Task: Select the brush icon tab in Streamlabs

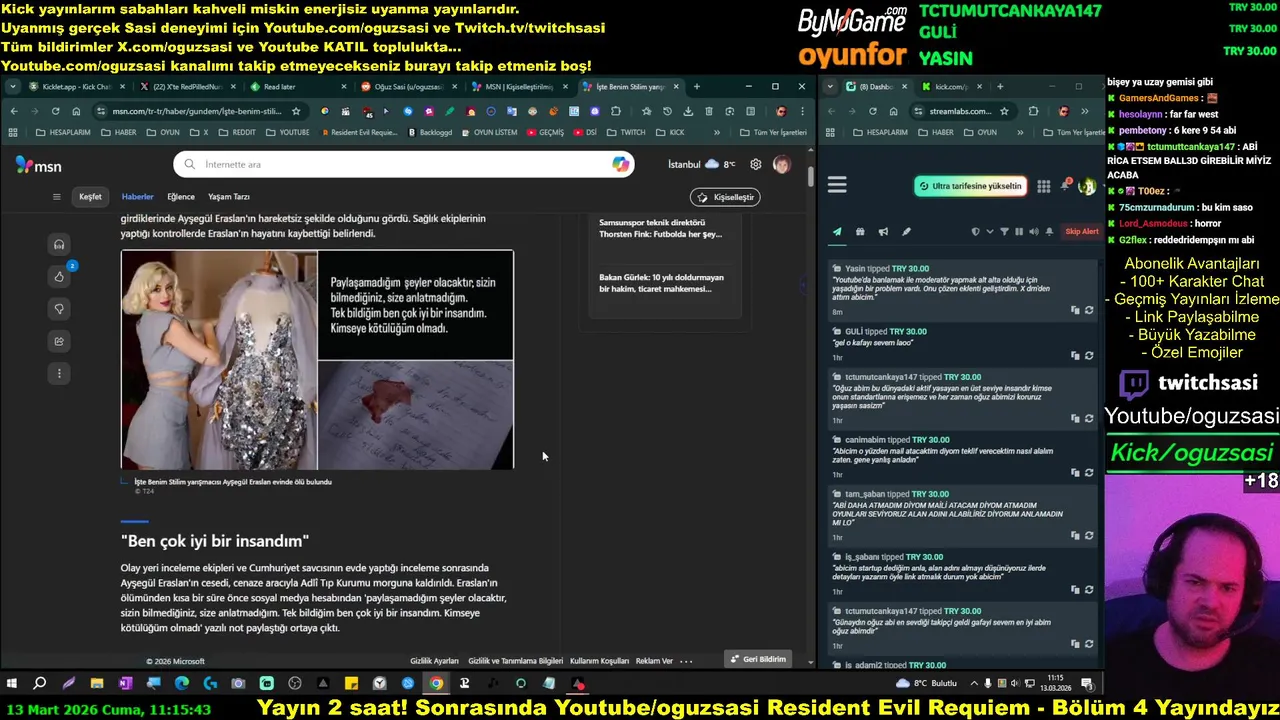Action: pyautogui.click(x=906, y=232)
